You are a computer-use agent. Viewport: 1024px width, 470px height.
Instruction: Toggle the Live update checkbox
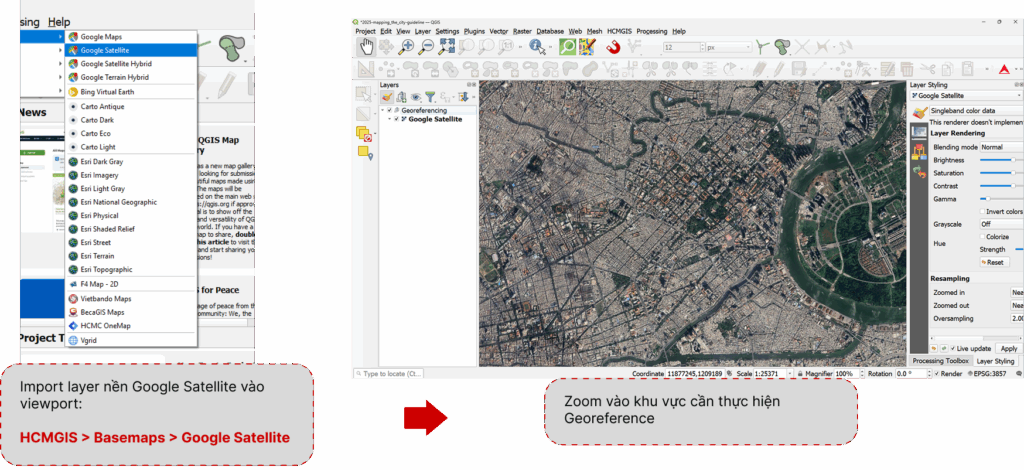953,349
